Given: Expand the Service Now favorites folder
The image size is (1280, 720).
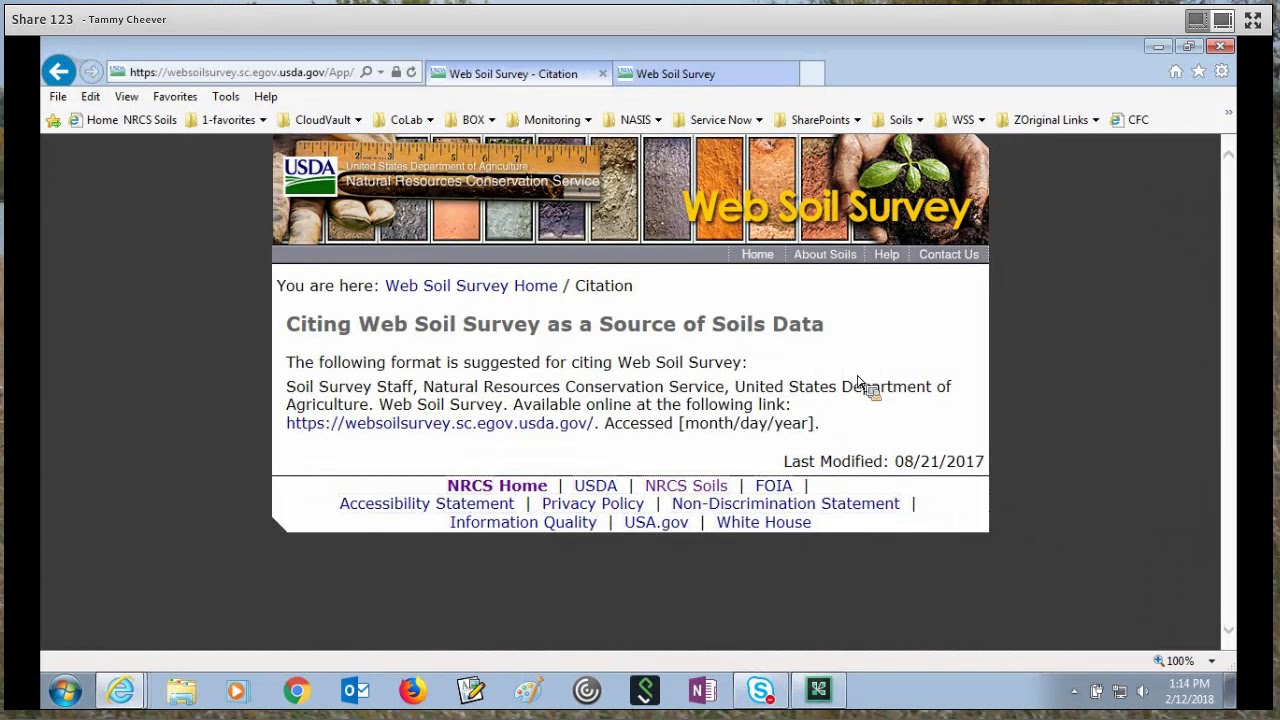Looking at the screenshot, I should coord(718,120).
